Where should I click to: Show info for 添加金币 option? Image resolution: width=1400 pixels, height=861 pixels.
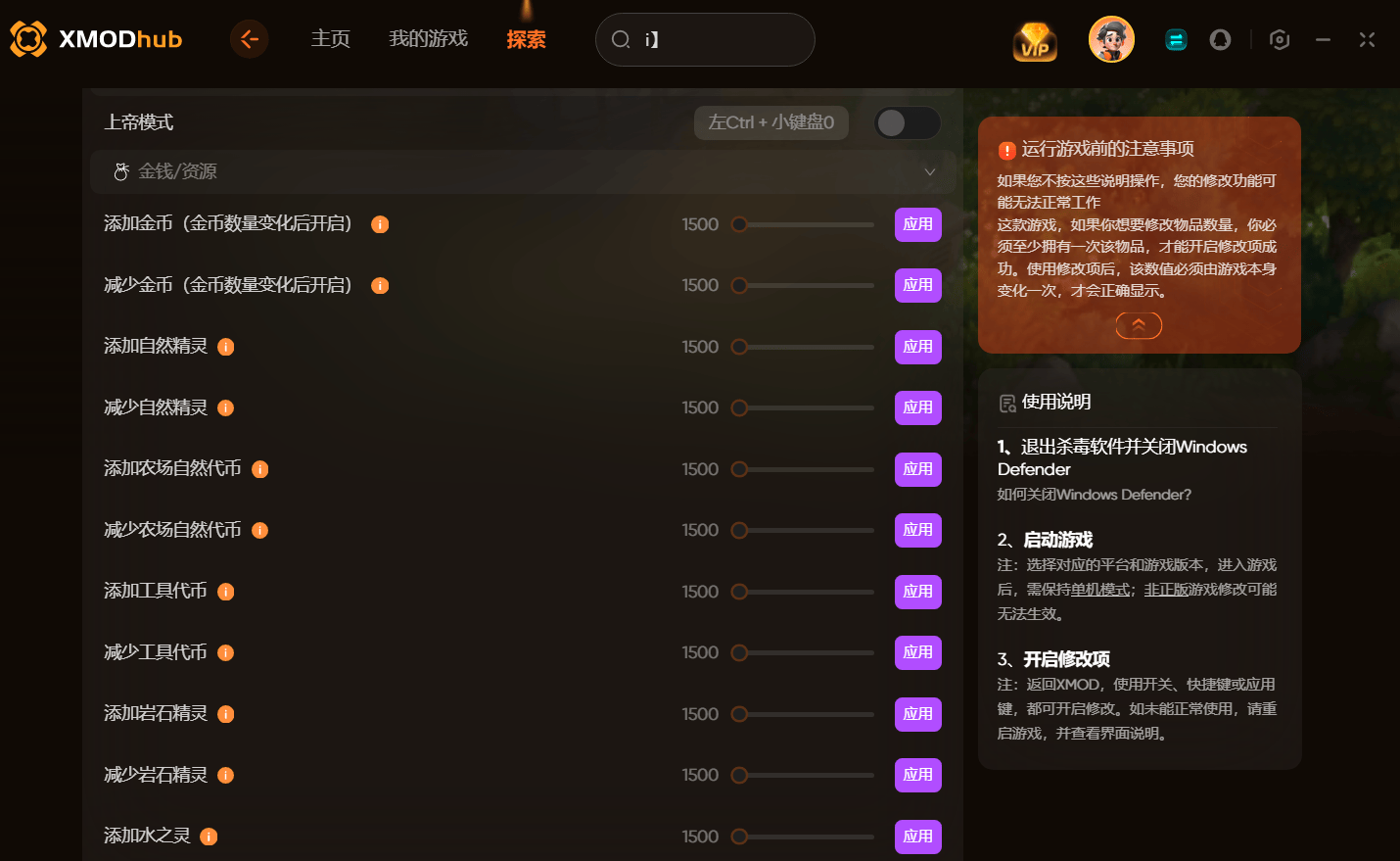point(380,224)
